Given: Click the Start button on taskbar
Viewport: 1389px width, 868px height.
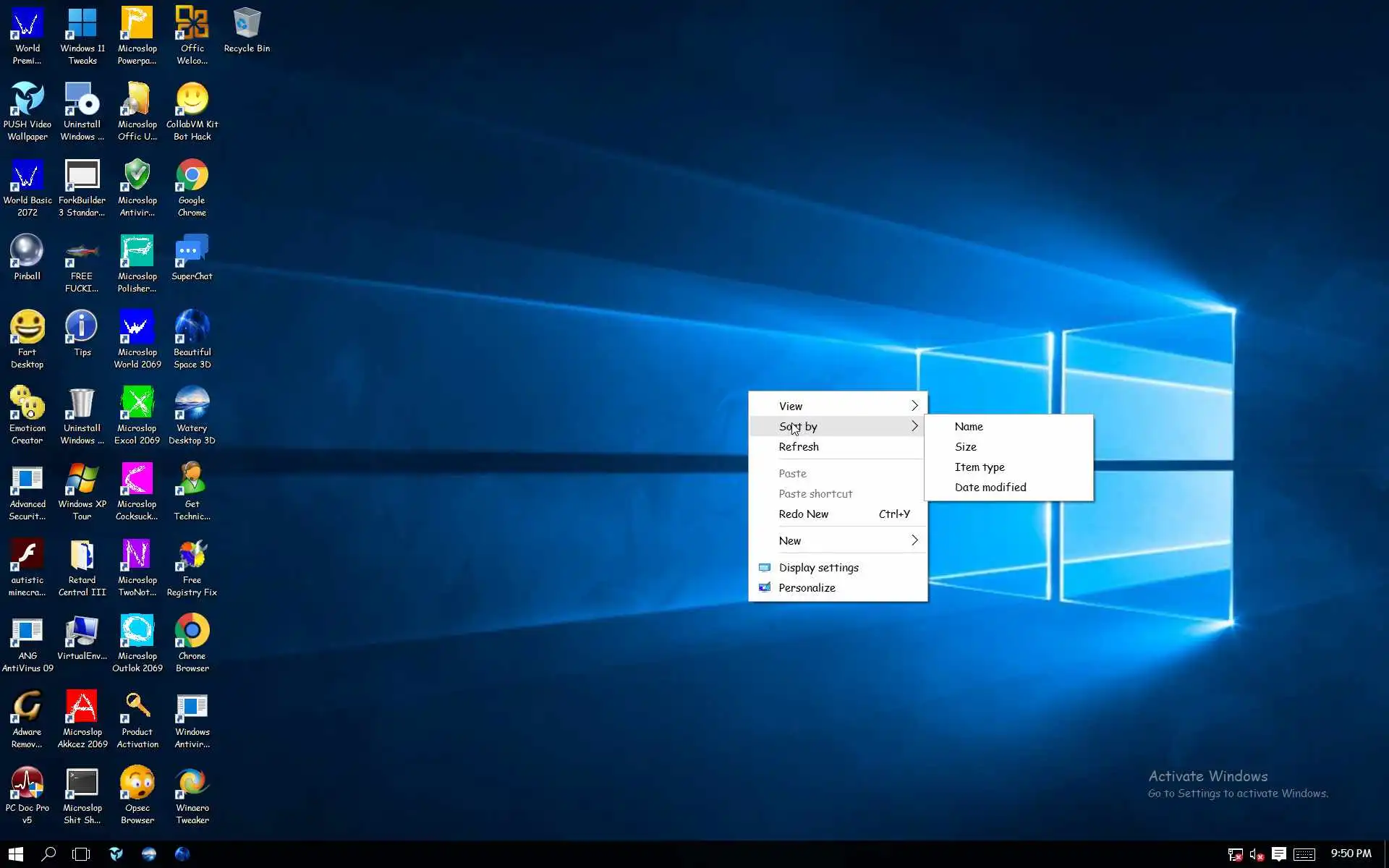Looking at the screenshot, I should click(x=16, y=854).
